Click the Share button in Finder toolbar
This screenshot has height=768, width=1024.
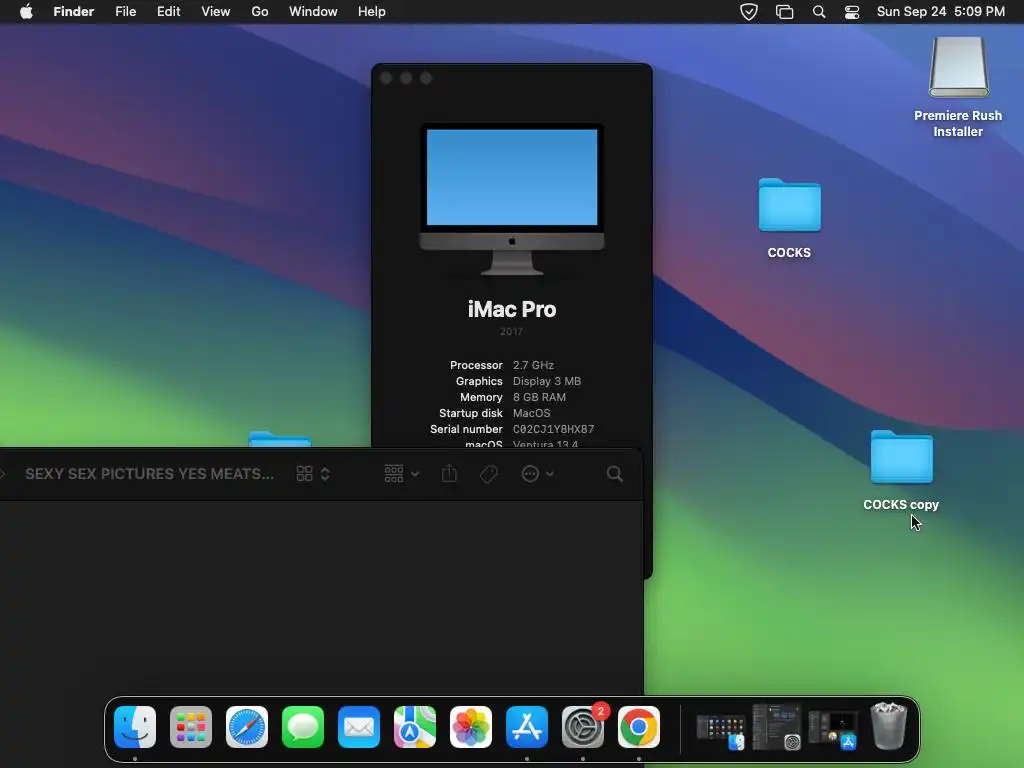click(449, 473)
